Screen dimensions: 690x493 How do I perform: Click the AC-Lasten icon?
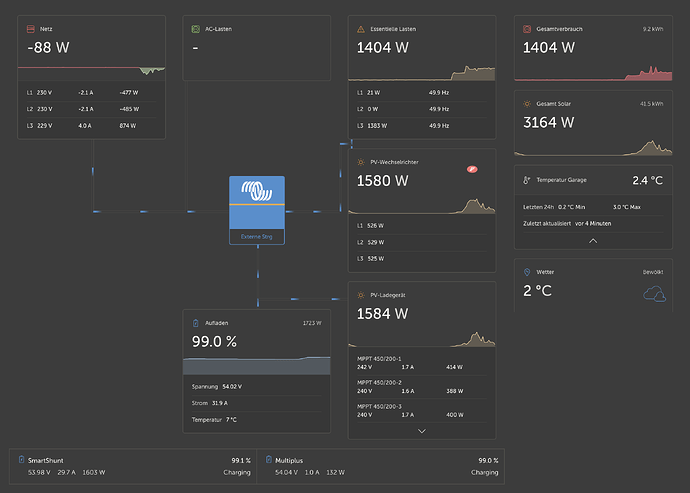coord(196,29)
